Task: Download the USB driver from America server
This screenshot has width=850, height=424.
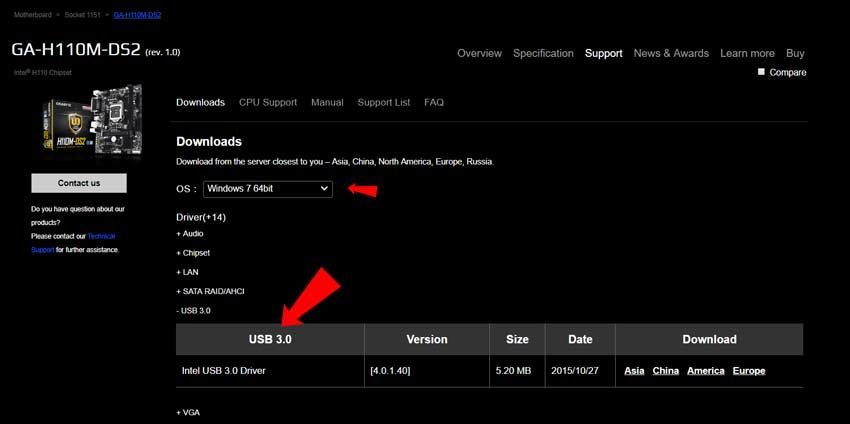Action: pyautogui.click(x=706, y=371)
